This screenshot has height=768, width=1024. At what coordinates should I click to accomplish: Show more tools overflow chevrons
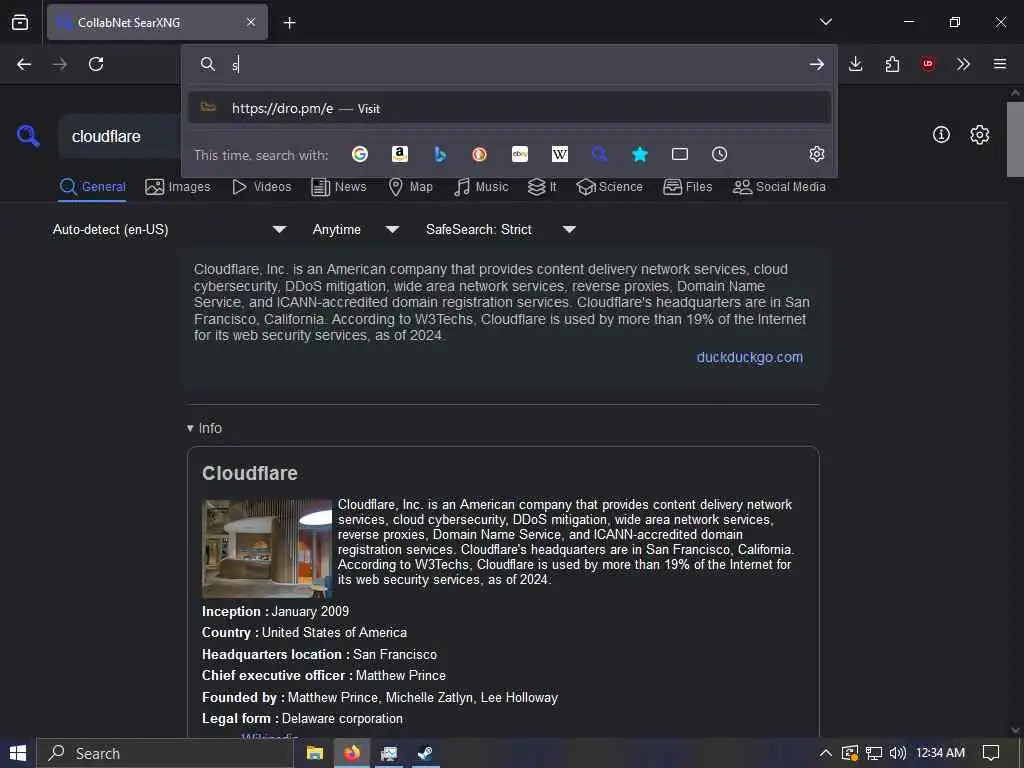point(963,64)
